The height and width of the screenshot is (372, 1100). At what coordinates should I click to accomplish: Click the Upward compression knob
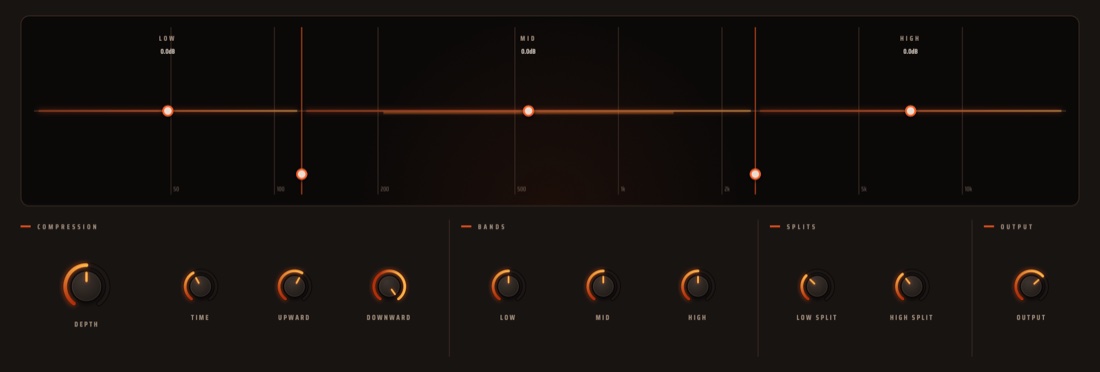click(294, 286)
